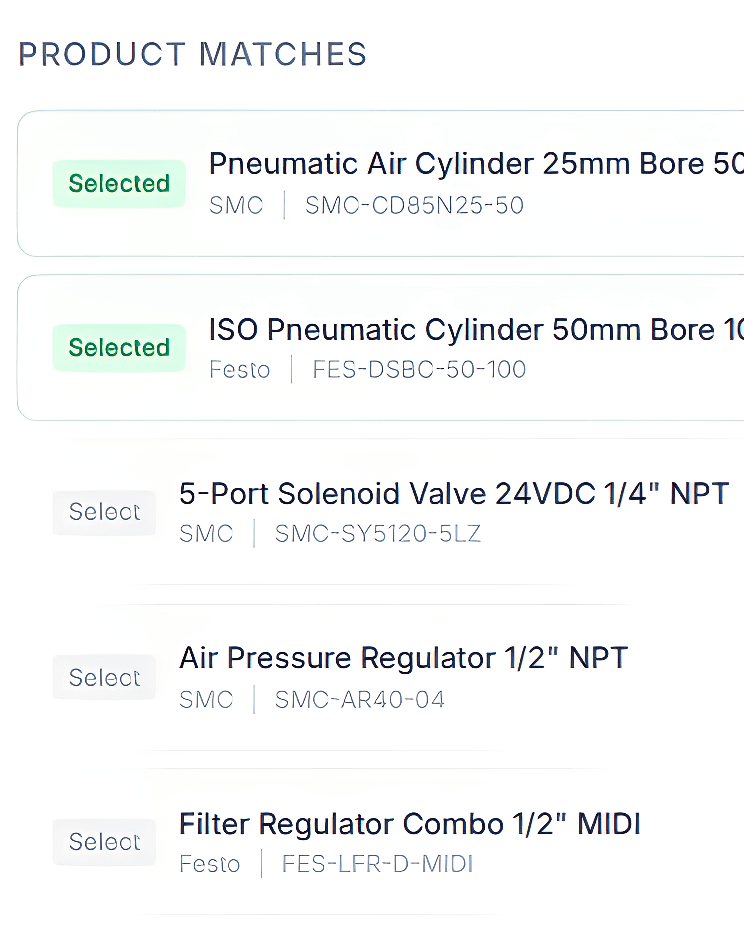744x938 pixels.
Task: Deselect the ISO Pneumatic Cylinder via its Selected badge
Action: pos(119,347)
